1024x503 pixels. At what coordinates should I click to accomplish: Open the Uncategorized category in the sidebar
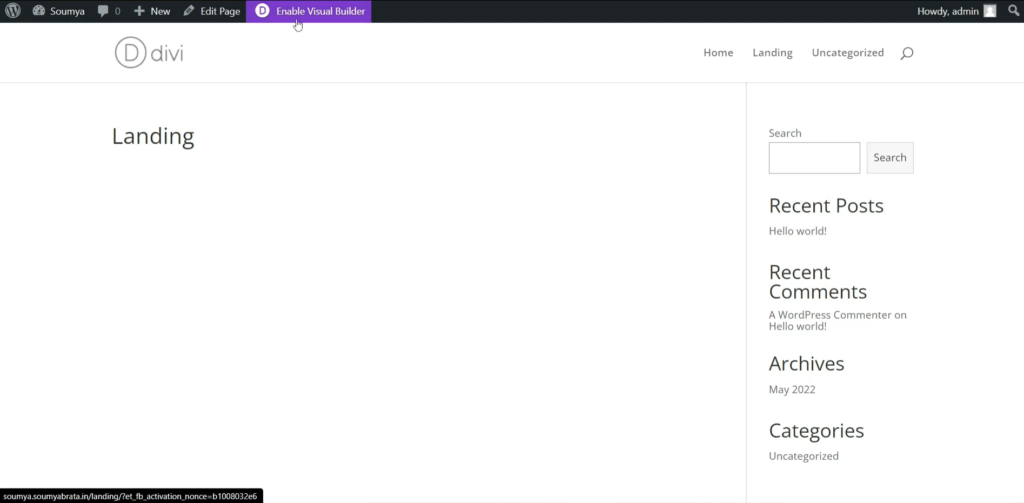pos(803,457)
